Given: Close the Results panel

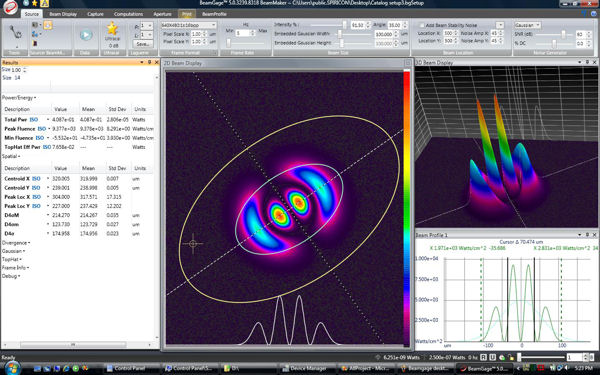Looking at the screenshot, I should click(x=156, y=62).
